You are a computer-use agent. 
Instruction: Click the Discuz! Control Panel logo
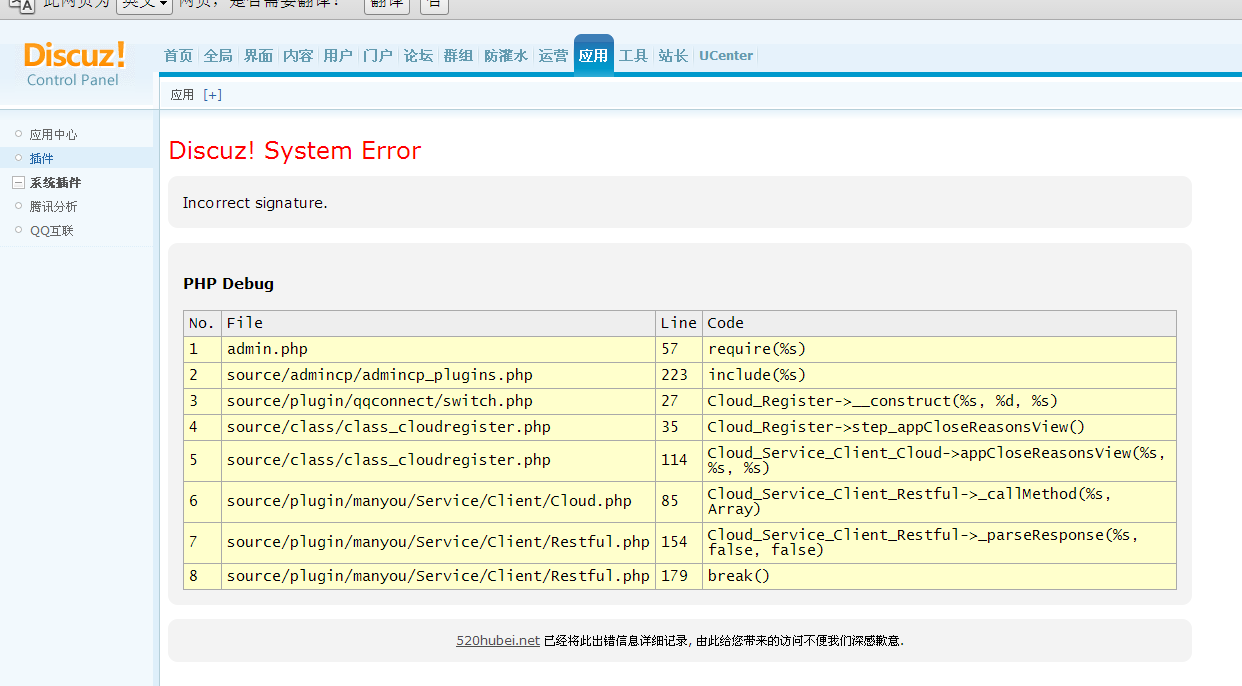tap(74, 64)
